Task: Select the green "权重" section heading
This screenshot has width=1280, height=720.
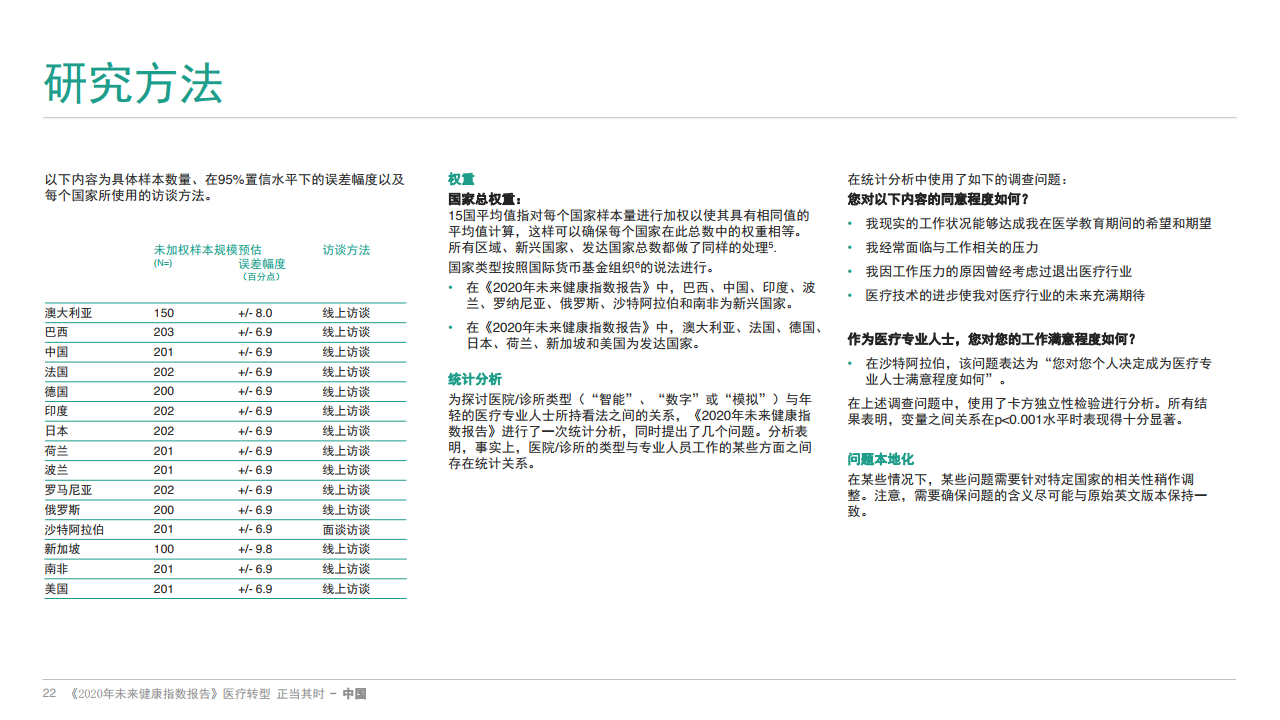Action: click(x=461, y=180)
